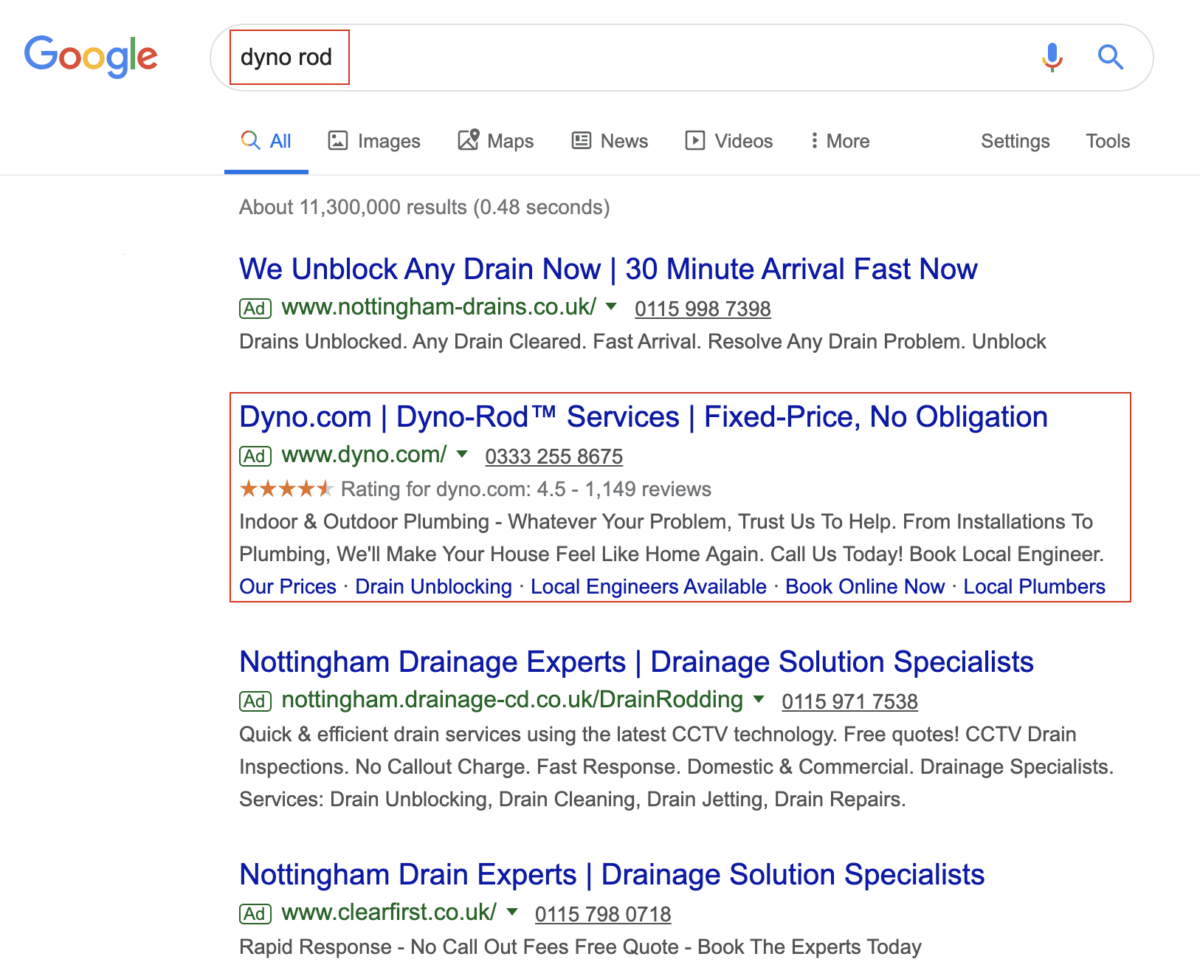Select the All results tab
The width and height of the screenshot is (1200, 979).
click(266, 141)
